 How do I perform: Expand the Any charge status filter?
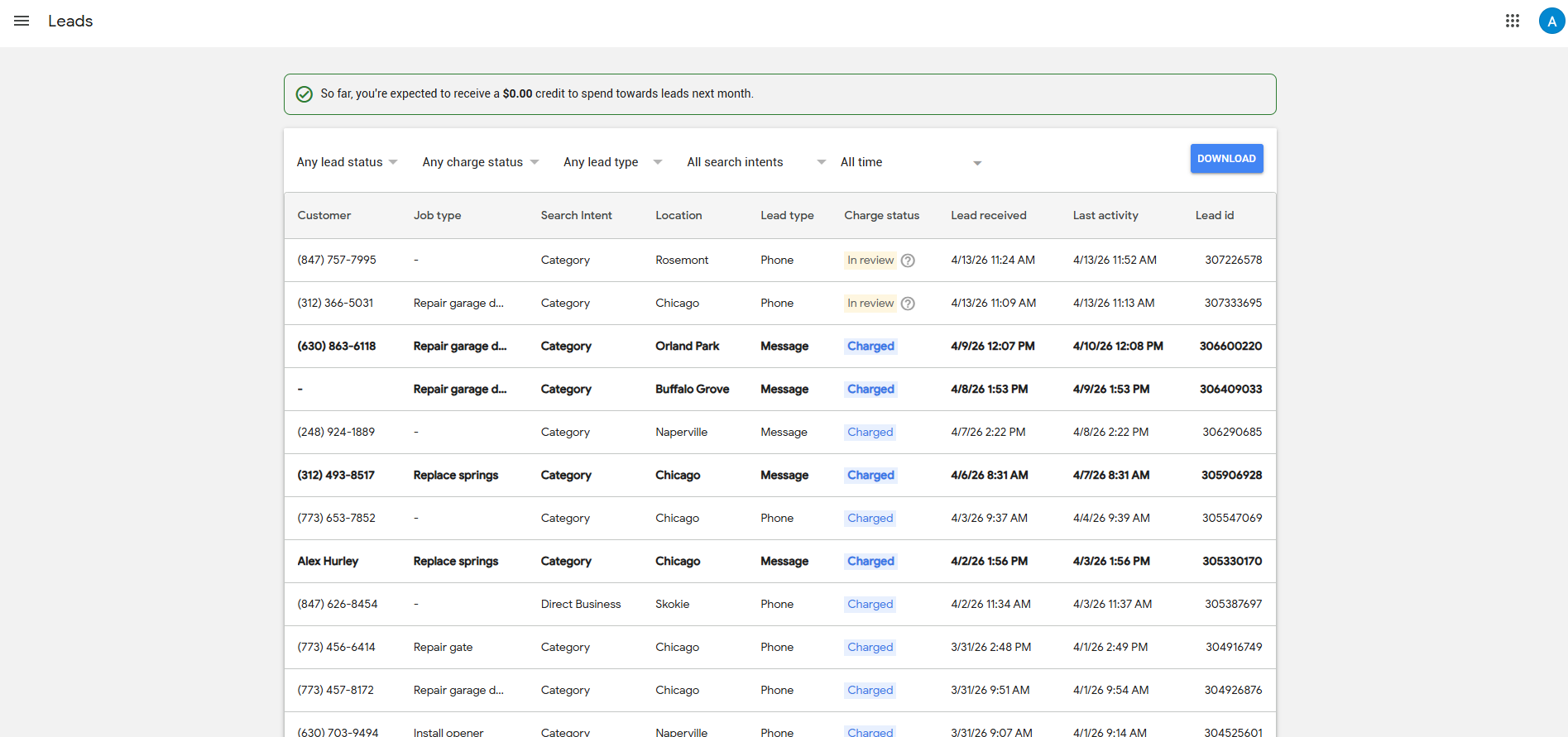pyautogui.click(x=481, y=162)
